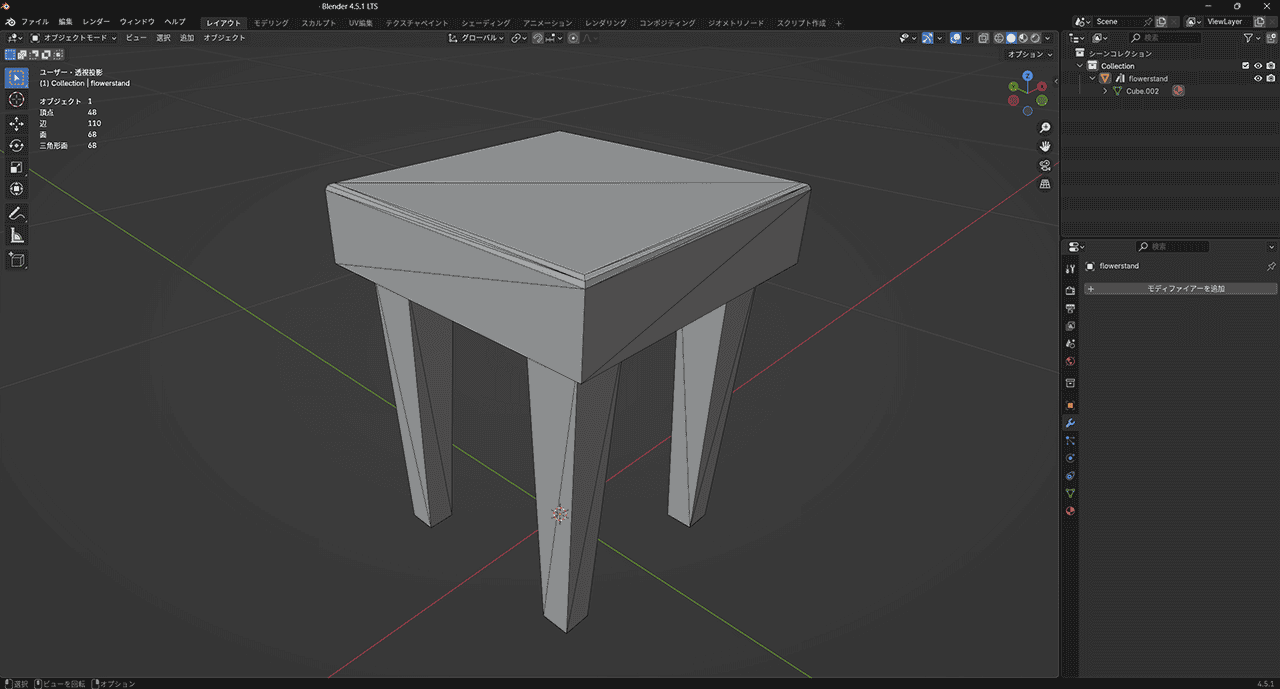The image size is (1280, 689).
Task: Click the モディファイアーを追加 button
Action: pyautogui.click(x=1180, y=288)
